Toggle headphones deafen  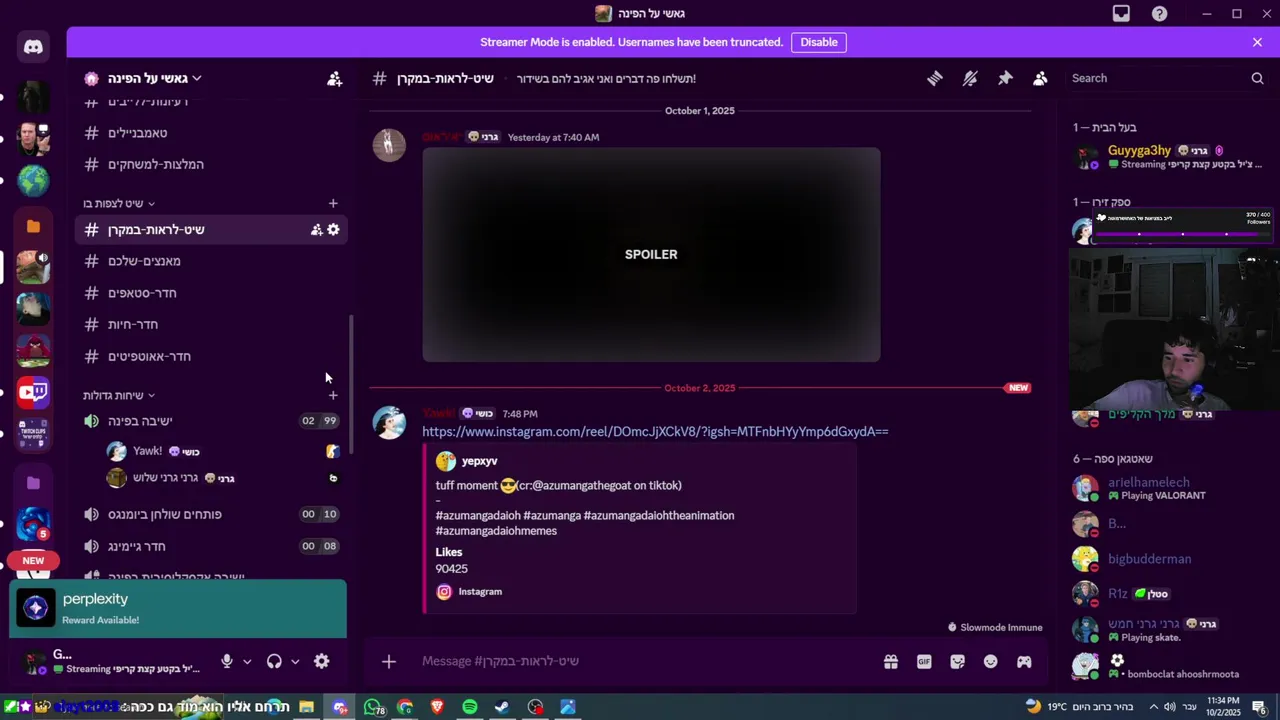tap(274, 661)
